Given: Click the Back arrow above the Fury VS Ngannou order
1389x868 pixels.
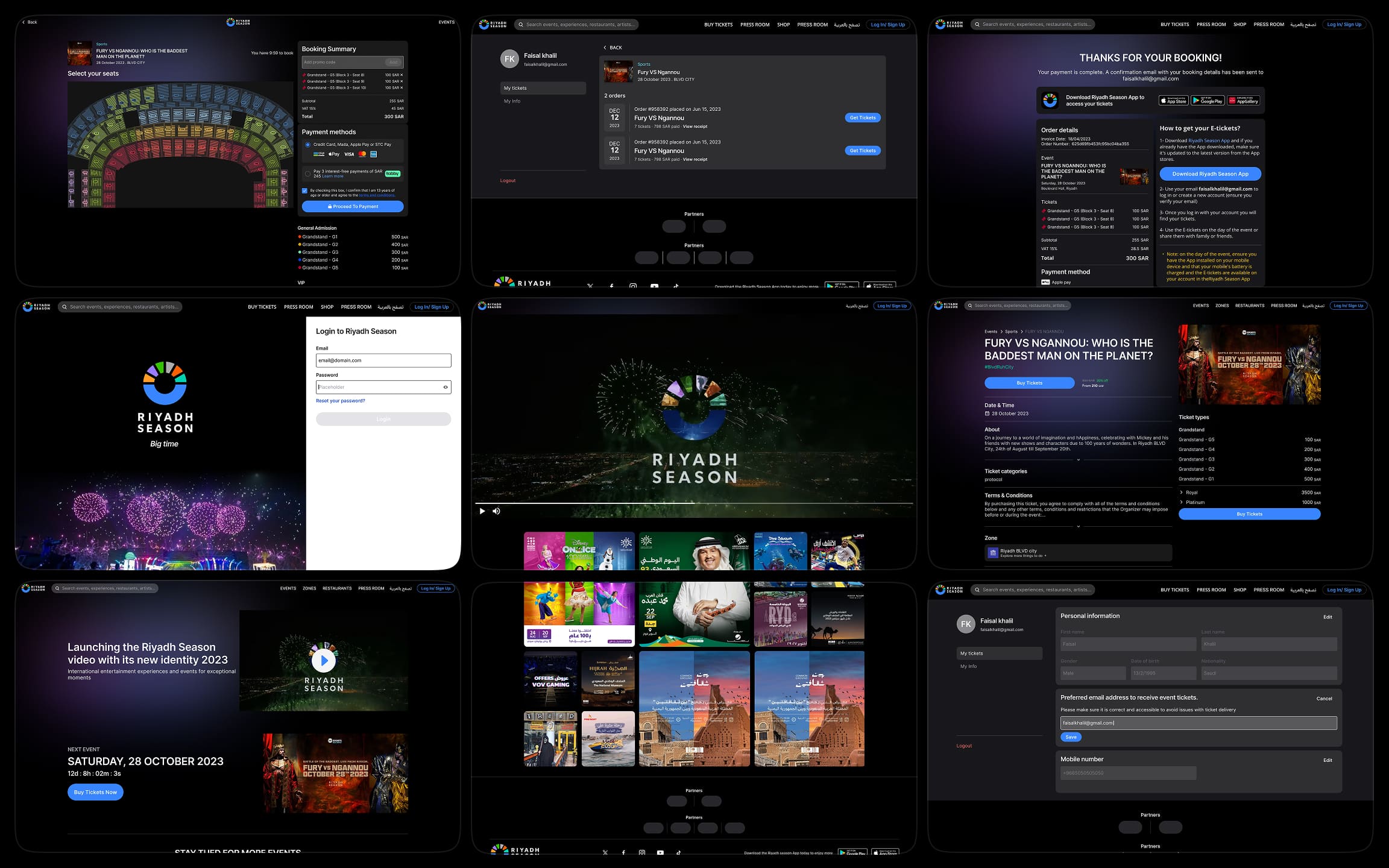Looking at the screenshot, I should point(605,48).
